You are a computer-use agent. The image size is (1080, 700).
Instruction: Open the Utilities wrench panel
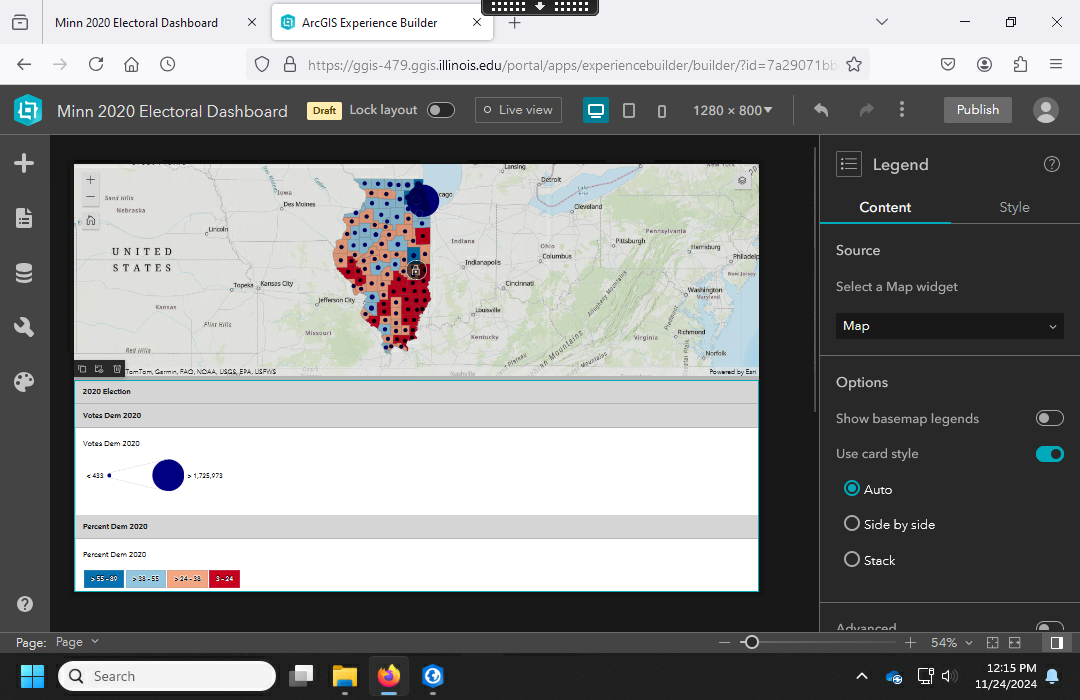pos(24,327)
